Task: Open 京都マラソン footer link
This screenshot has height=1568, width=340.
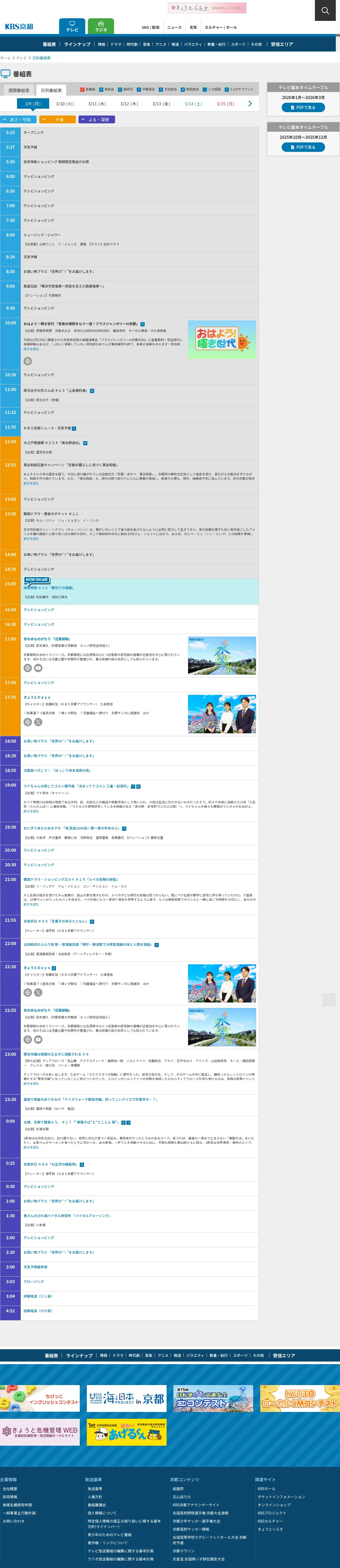Action: (183, 1551)
